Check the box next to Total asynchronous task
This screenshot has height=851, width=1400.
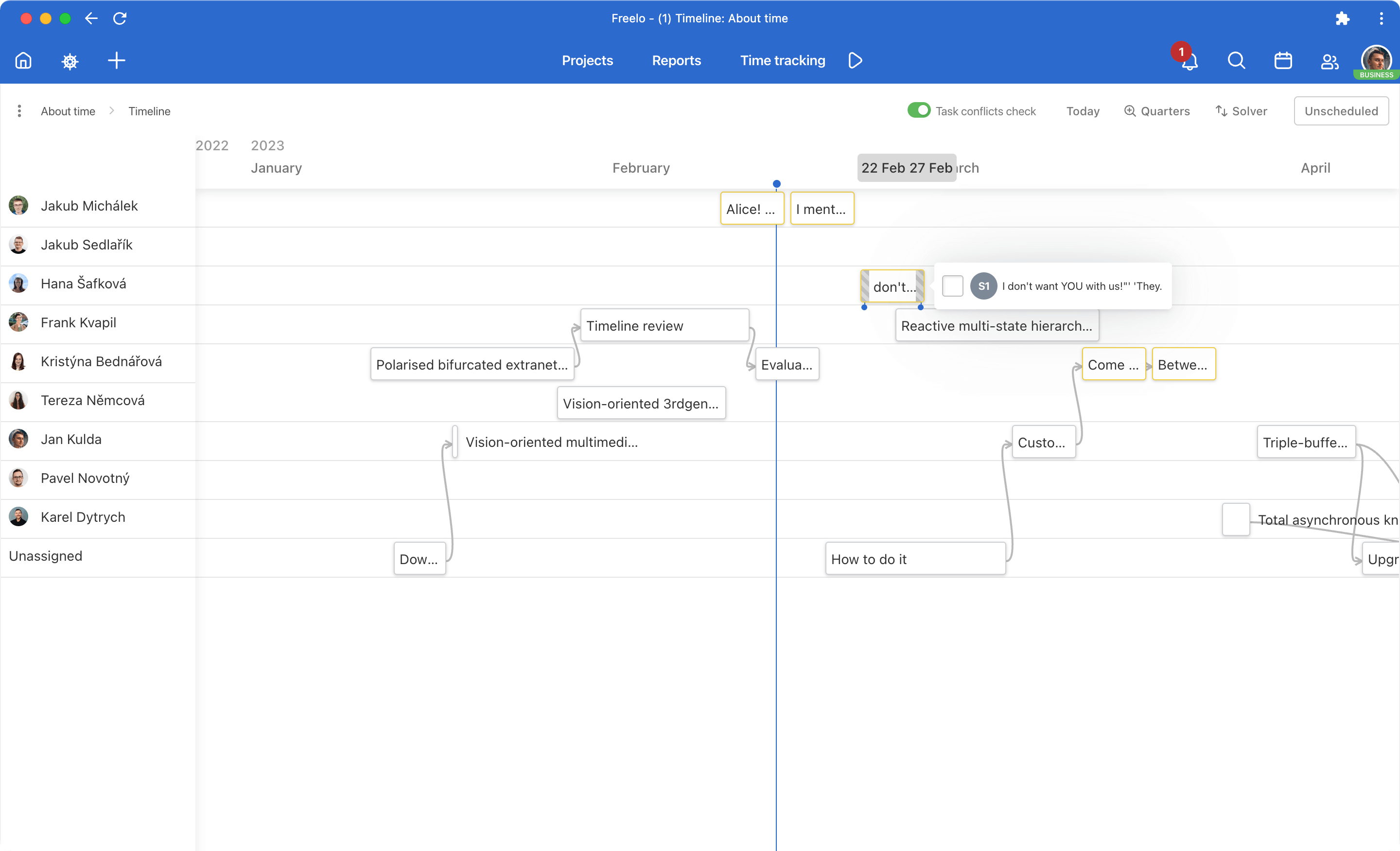[1235, 519]
